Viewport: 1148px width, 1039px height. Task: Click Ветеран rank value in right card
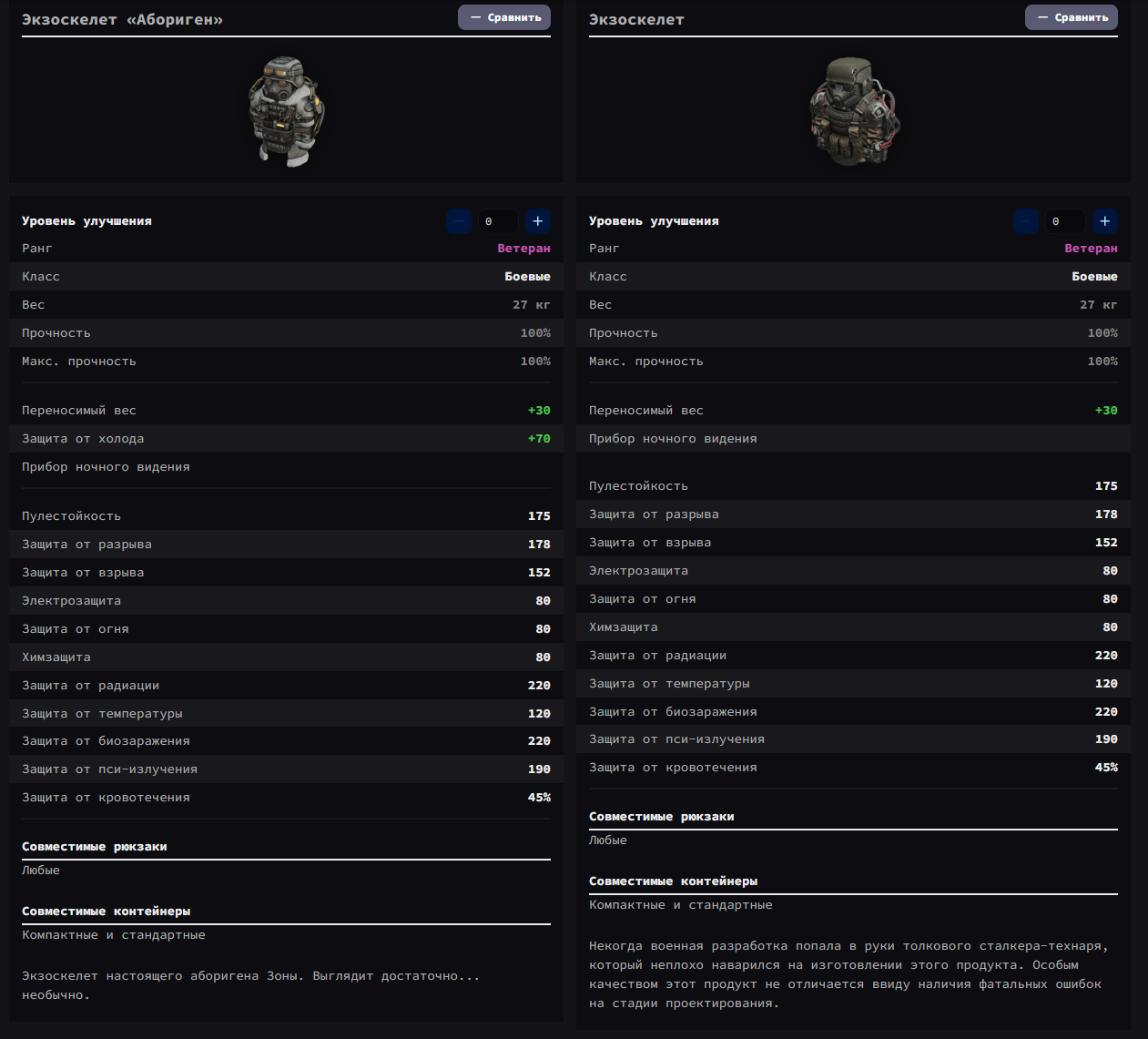[x=1091, y=249]
